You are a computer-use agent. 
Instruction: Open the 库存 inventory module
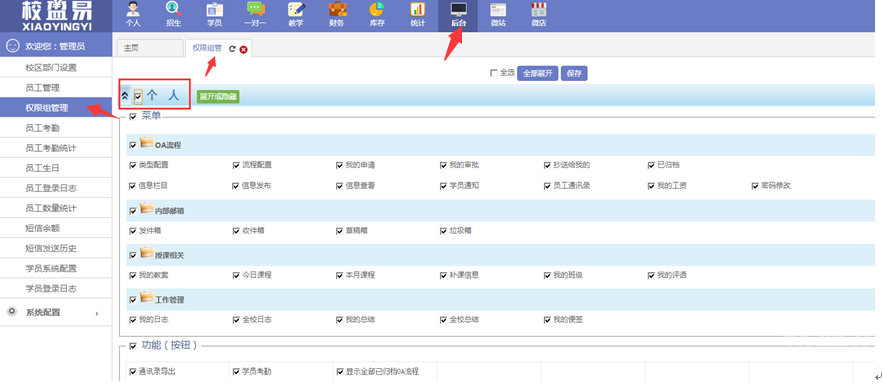[377, 15]
